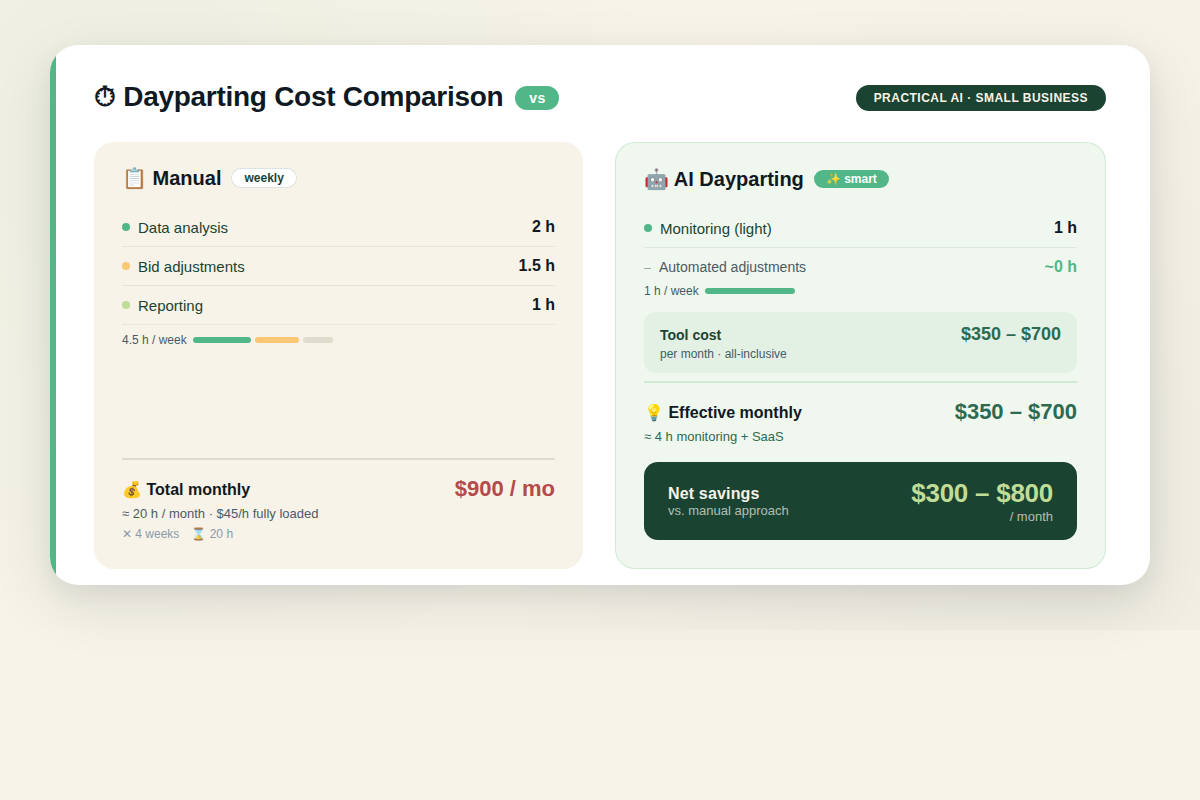Click the stopwatch icon beside the title
1200x800 pixels.
105,97
